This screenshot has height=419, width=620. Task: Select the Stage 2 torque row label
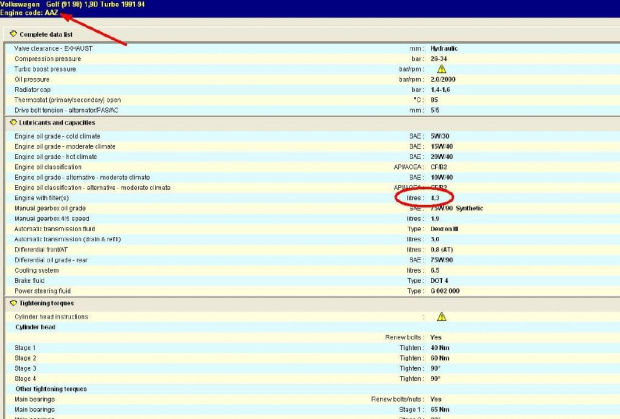point(25,358)
